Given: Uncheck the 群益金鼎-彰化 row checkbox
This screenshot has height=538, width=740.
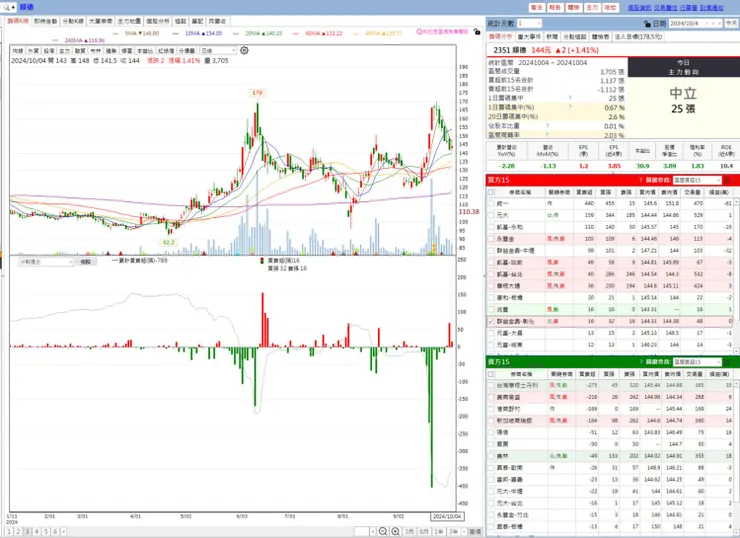Looking at the screenshot, I should [x=491, y=321].
